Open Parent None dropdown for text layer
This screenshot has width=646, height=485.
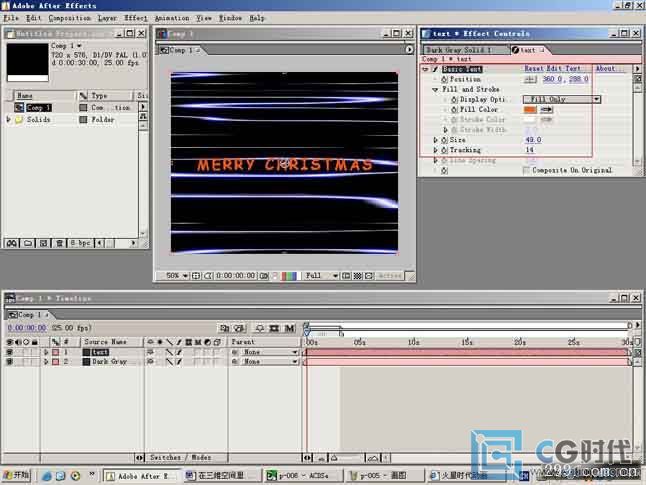pyautogui.click(x=268, y=352)
